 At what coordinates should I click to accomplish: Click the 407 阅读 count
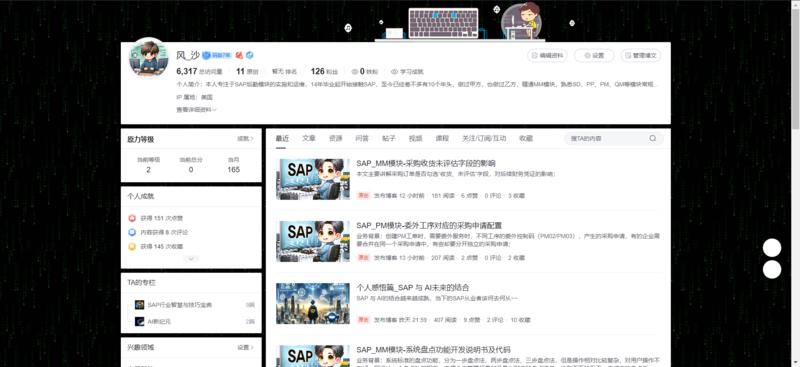pyautogui.click(x=445, y=320)
